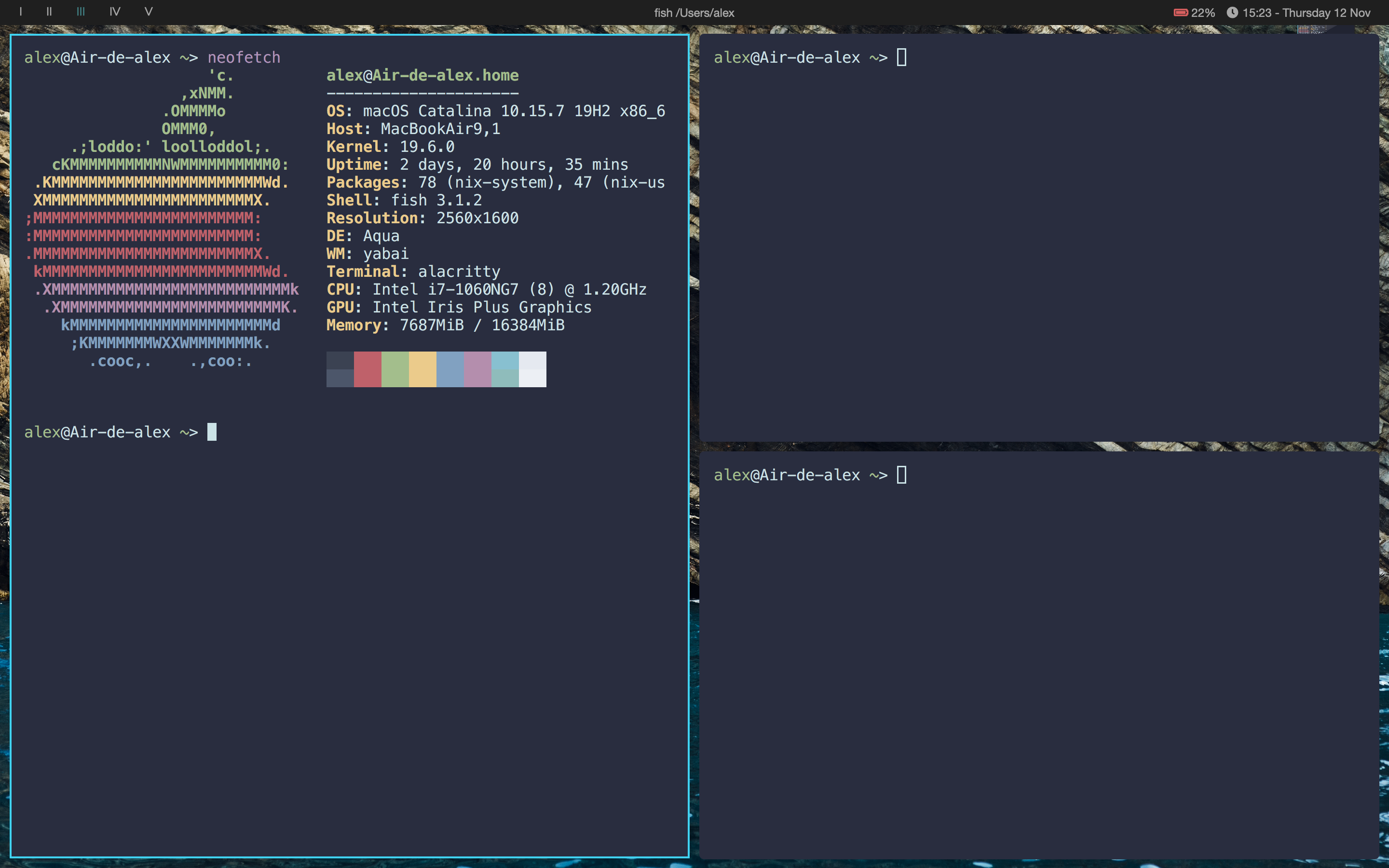The image size is (1389, 868).
Task: Select the highlighted workspace III indicator
Action: click(81, 11)
